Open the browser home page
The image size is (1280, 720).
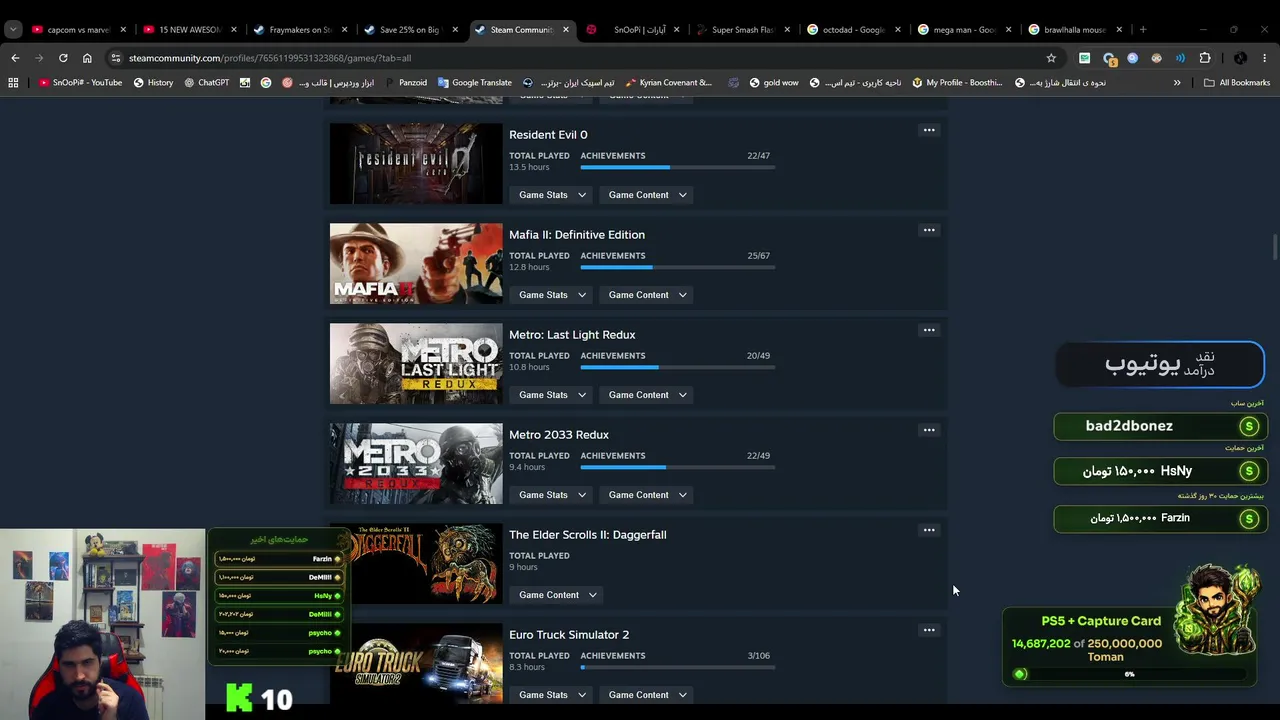click(87, 58)
